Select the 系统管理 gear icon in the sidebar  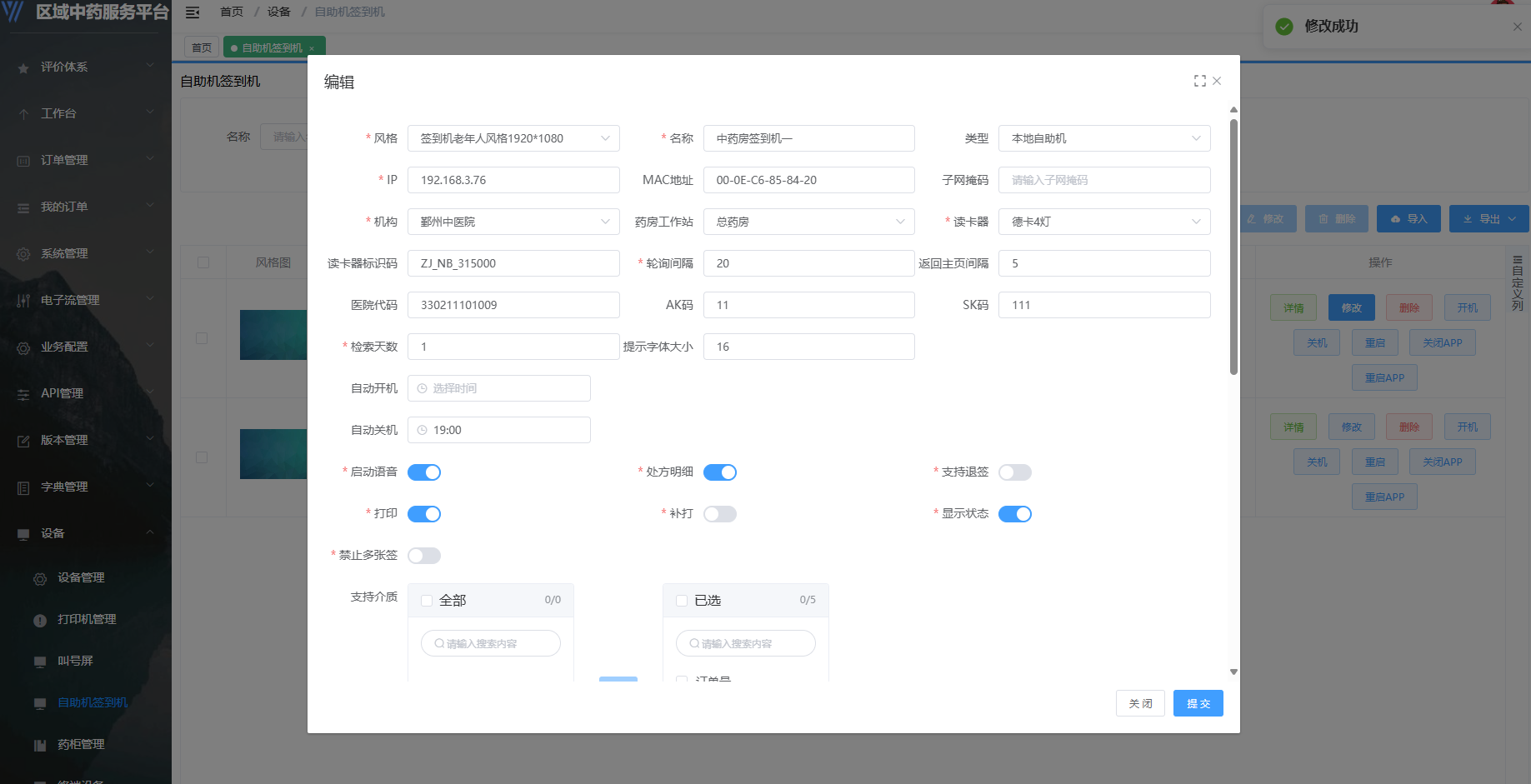23,252
